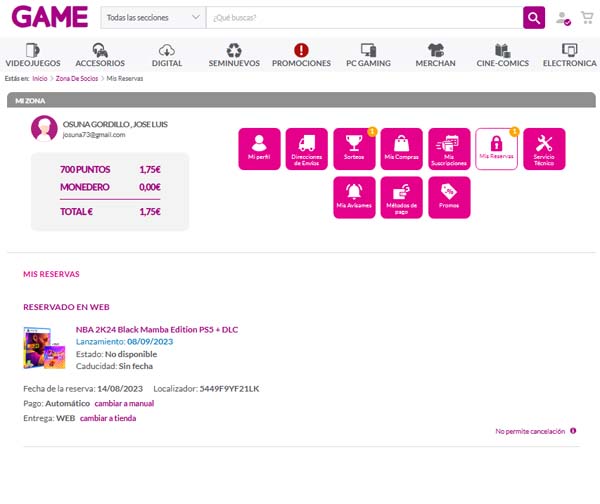Click Lanzamiento: 08/09/2023 text

coord(124,342)
